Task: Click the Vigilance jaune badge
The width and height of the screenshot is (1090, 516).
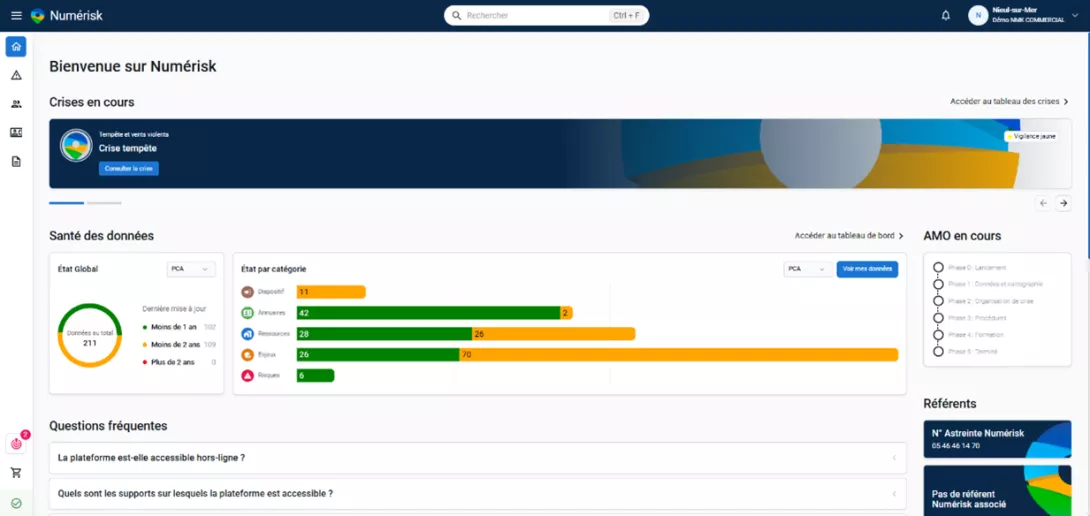Action: pyautogui.click(x=1032, y=136)
